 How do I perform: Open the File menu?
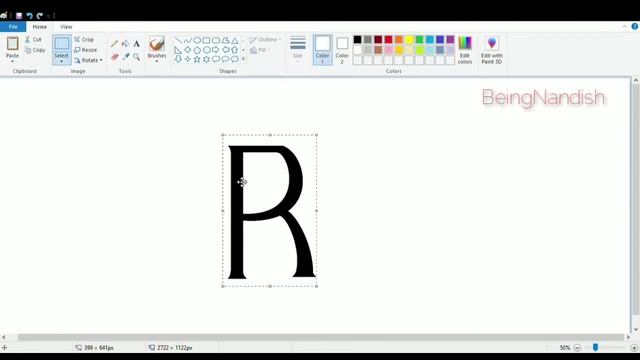(13, 27)
